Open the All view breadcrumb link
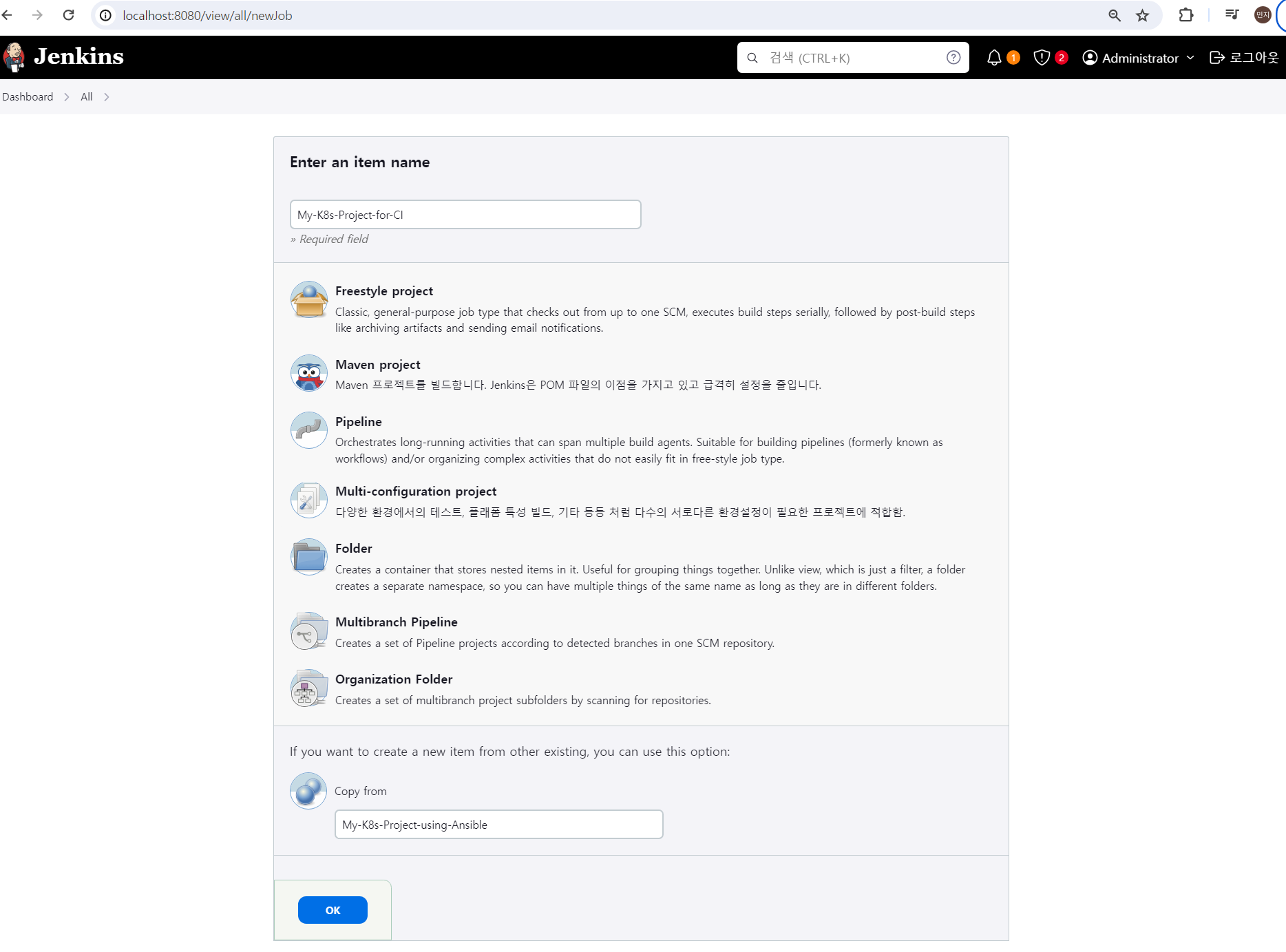 coord(87,97)
